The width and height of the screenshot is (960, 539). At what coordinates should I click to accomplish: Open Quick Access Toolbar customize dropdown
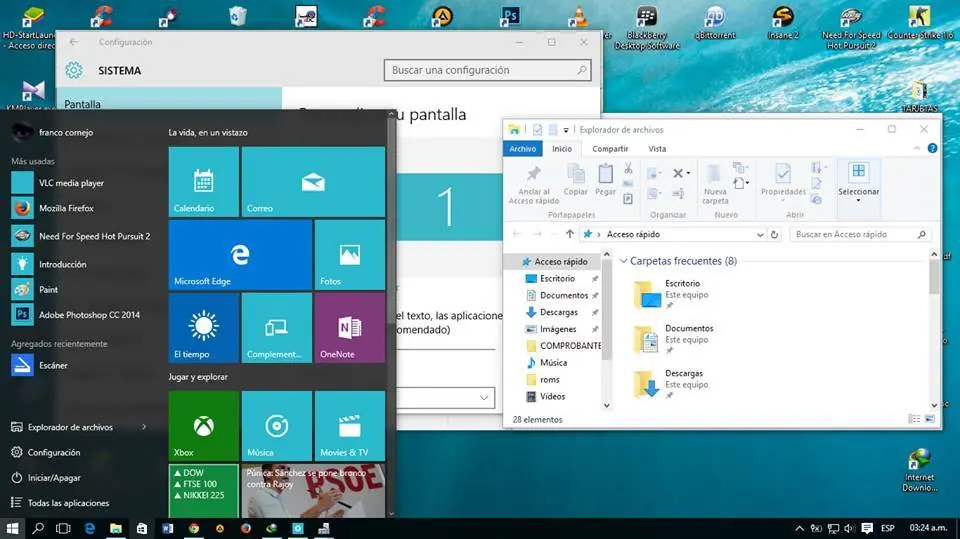pyautogui.click(x=566, y=130)
